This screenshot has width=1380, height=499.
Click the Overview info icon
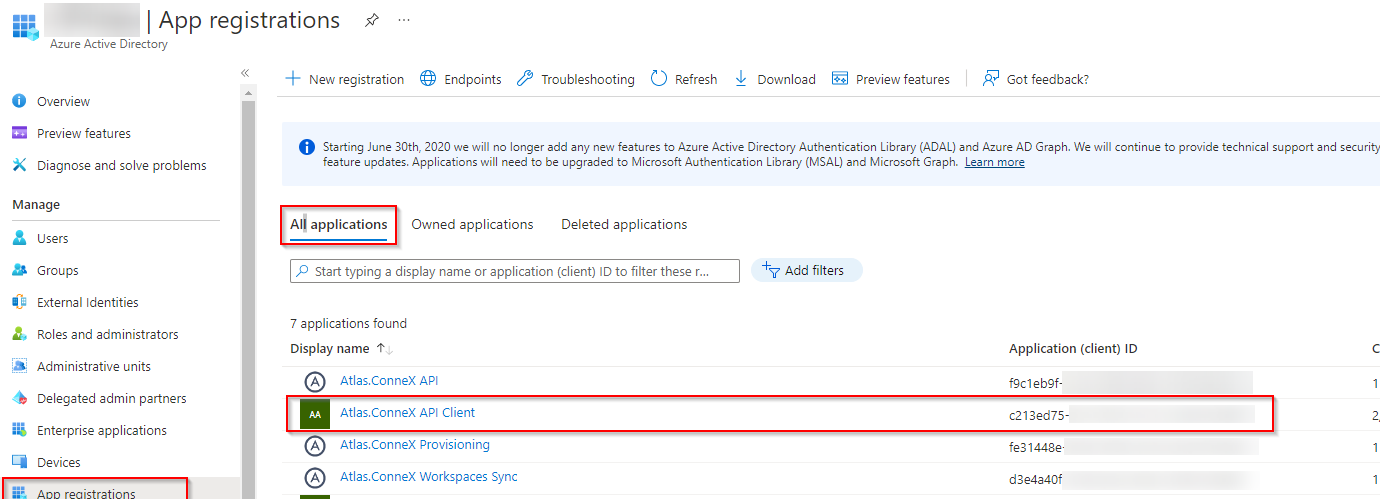(19, 101)
